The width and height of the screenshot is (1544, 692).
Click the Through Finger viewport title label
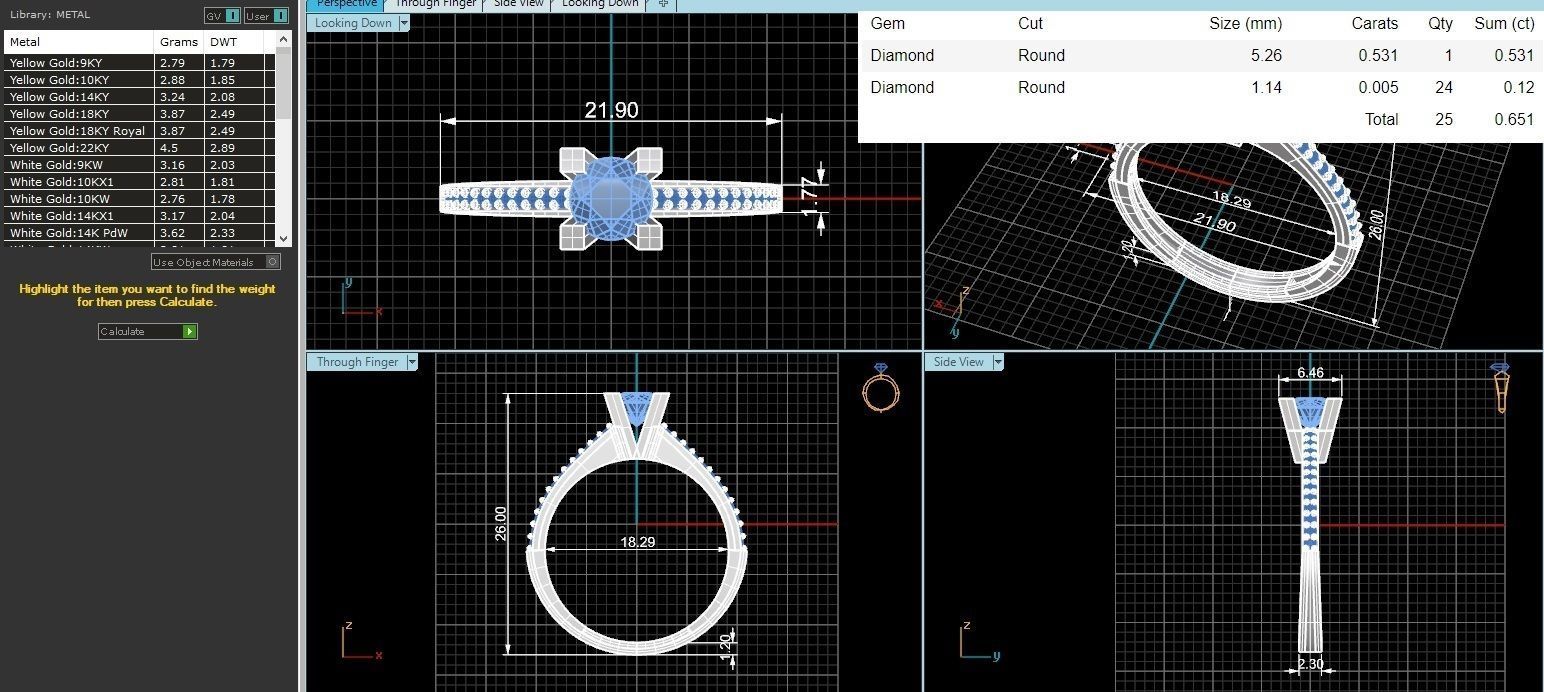(357, 362)
